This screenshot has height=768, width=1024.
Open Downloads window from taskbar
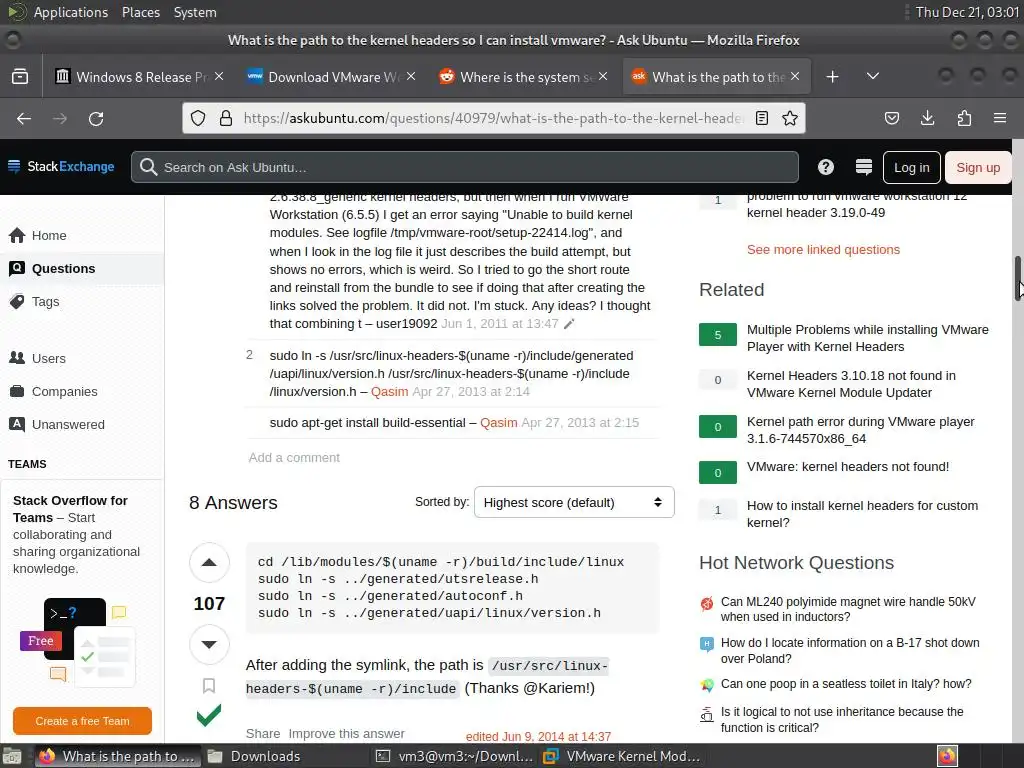(x=253, y=756)
